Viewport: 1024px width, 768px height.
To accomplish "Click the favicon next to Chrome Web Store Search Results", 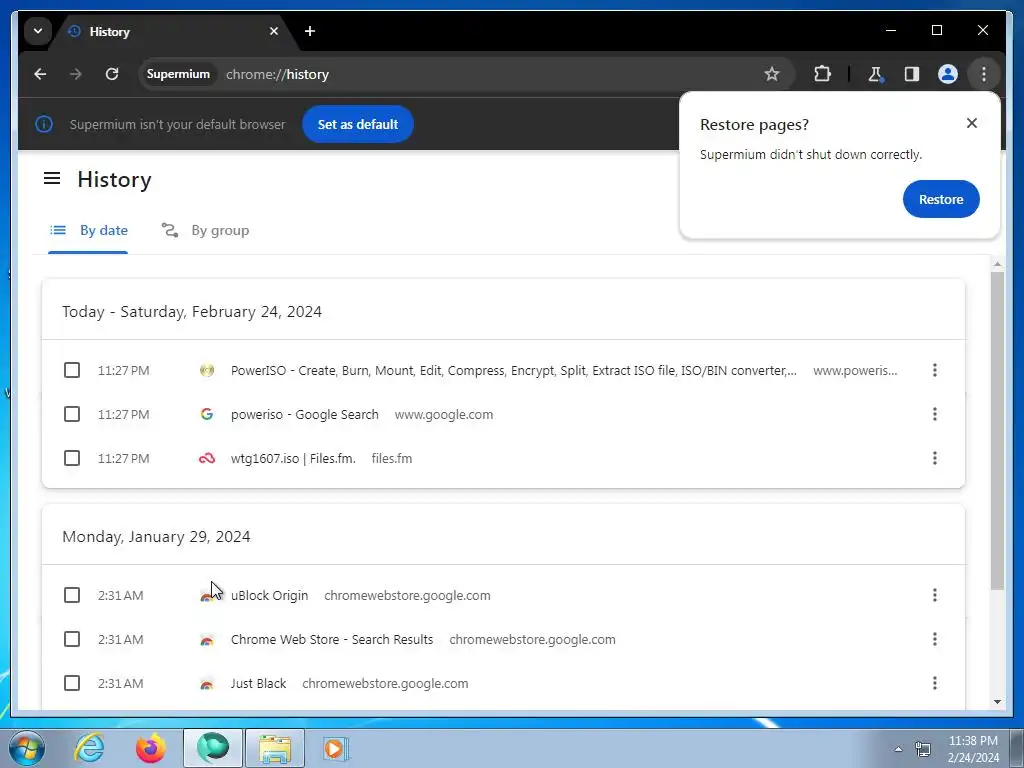I will 206,640.
